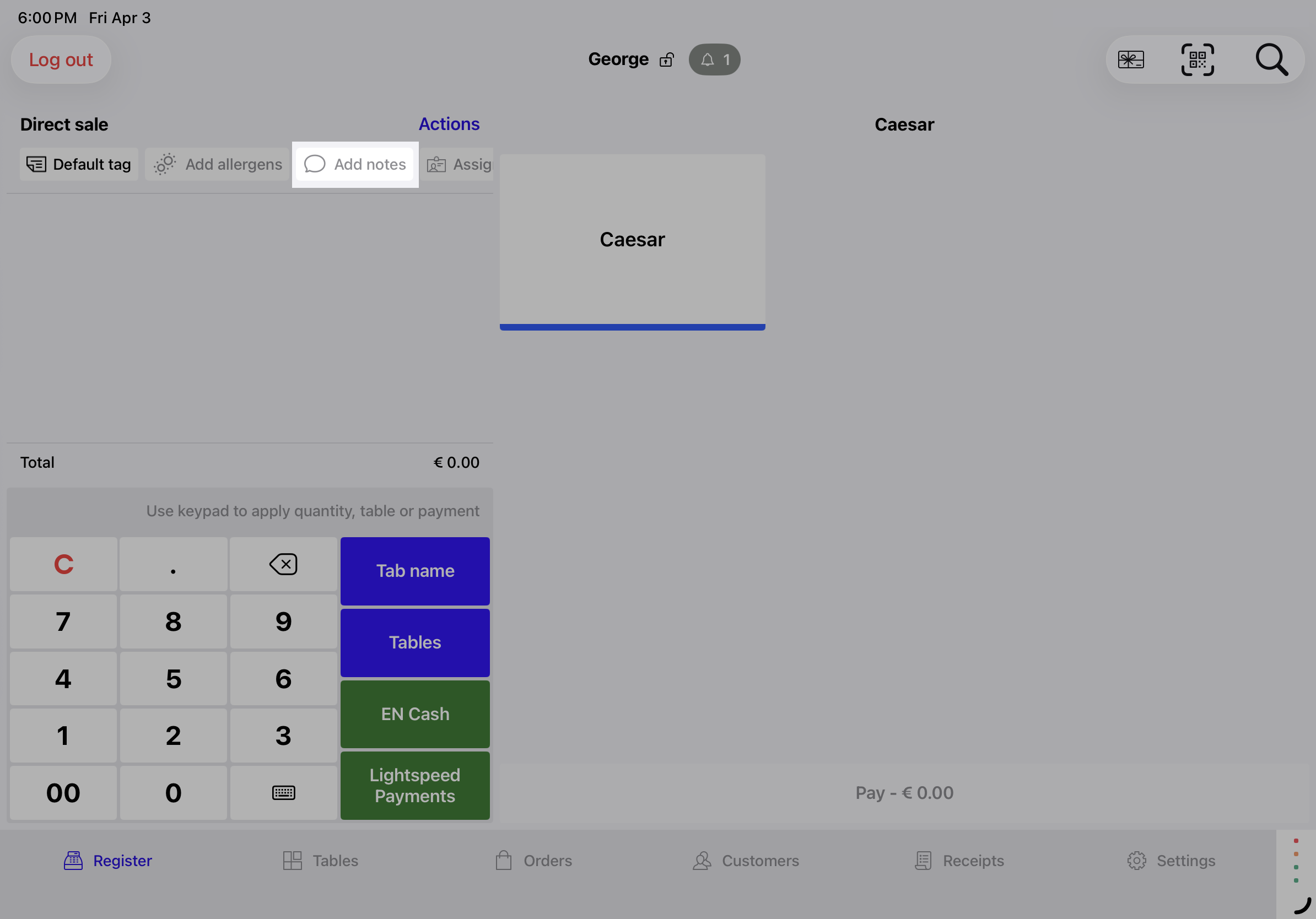The height and width of the screenshot is (919, 1316).
Task: Apply the Default tag
Action: [78, 164]
